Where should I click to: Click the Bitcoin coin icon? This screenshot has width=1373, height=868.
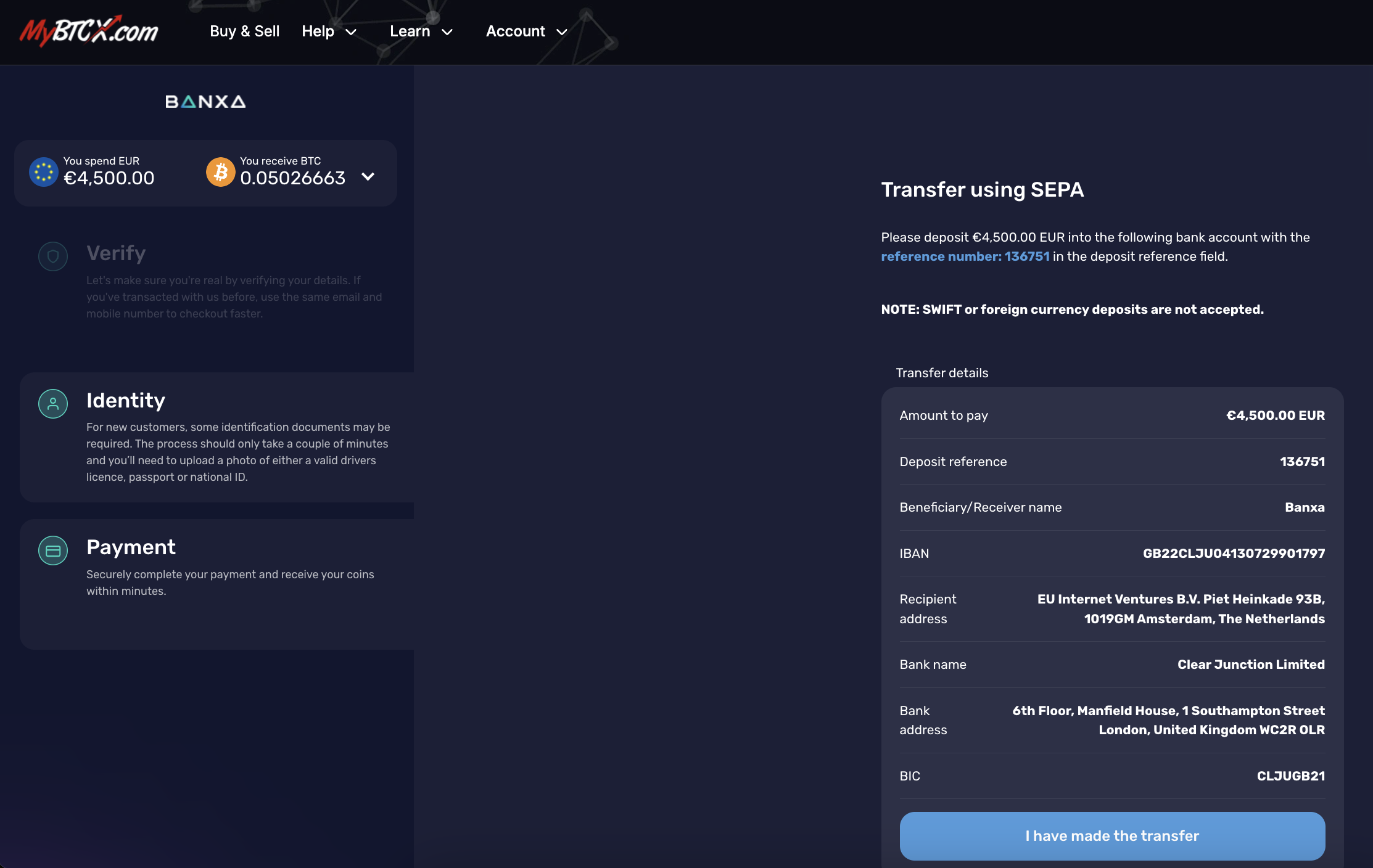click(x=221, y=171)
